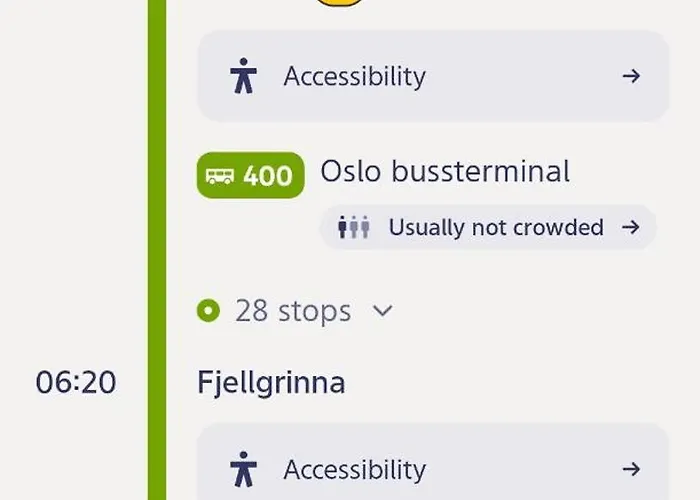Click the person icon below Fjellgrinna
Viewport: 700px width, 500px height.
click(x=242, y=468)
